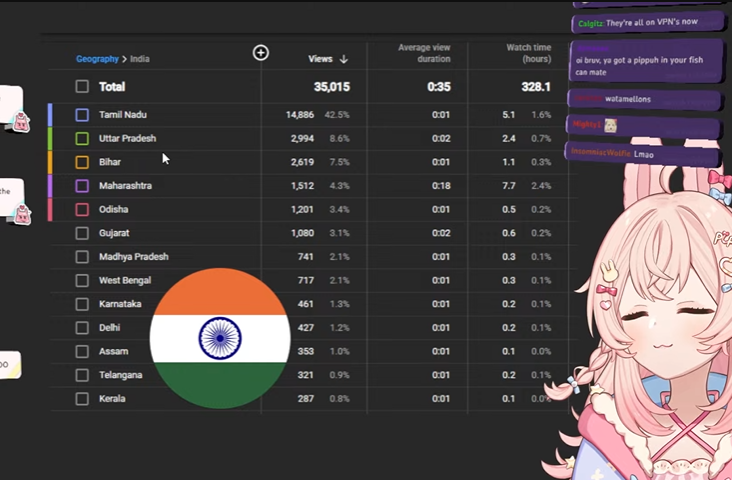Image resolution: width=732 pixels, height=480 pixels.
Task: Click Maharashtra's 7.7 watch hours
Action: coord(509,186)
